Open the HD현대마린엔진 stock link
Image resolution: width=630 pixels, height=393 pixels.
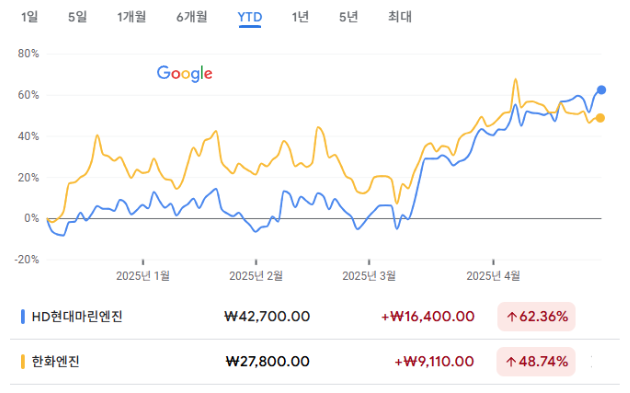77,317
